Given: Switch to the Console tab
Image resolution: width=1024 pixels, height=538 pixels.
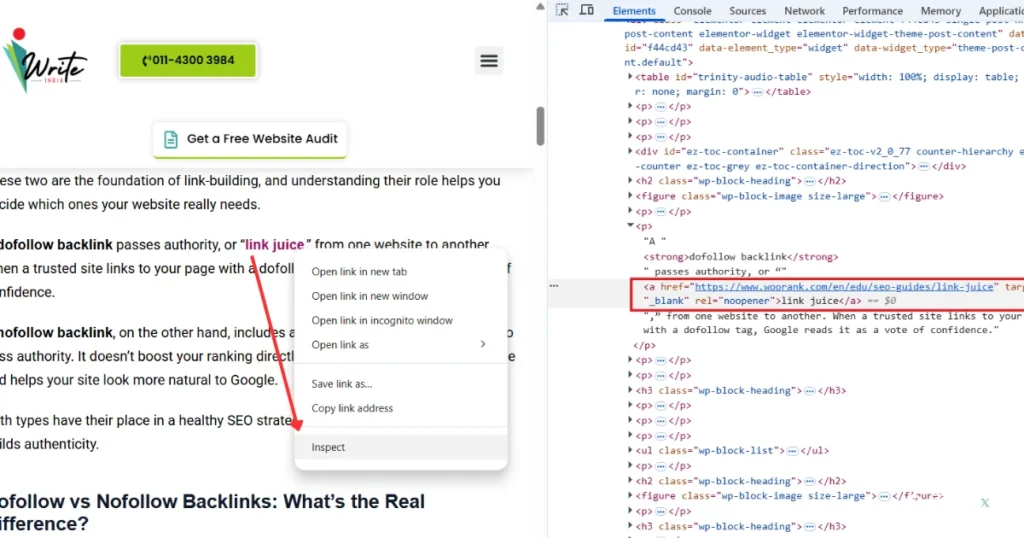Looking at the screenshot, I should [692, 11].
